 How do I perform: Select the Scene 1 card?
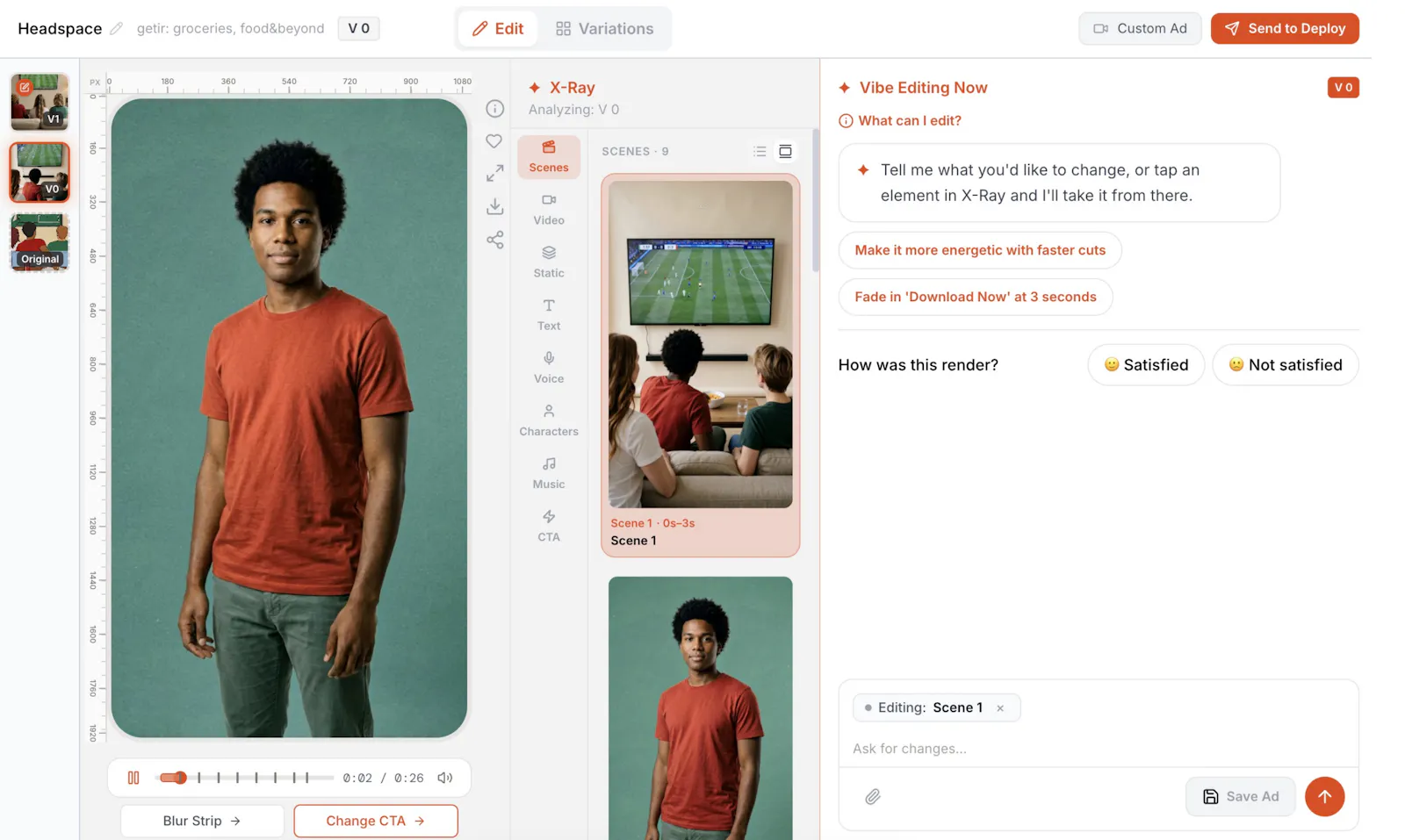tap(700, 365)
